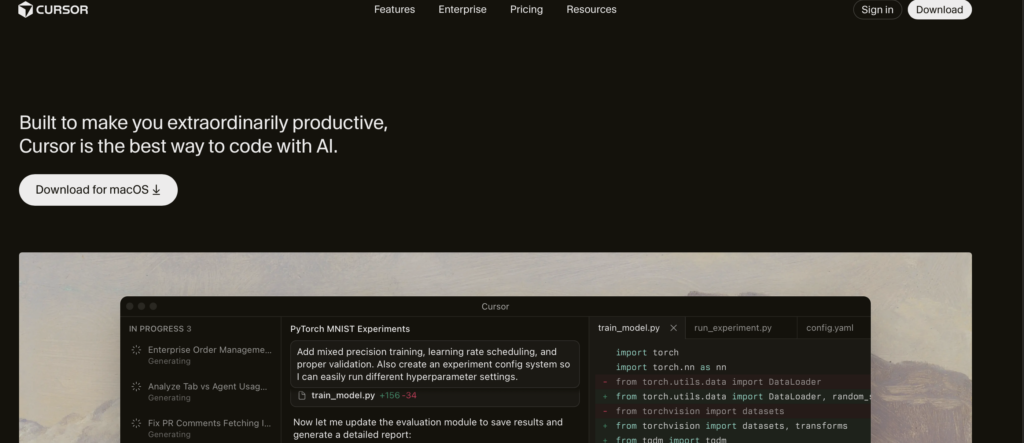Click spinner icon beside Fix PR Comments Fetching
The image size is (1024, 443).
point(136,423)
